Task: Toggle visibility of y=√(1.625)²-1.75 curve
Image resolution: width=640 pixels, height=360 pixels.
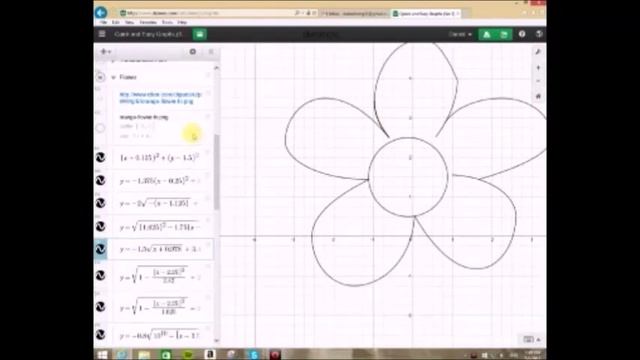Action: point(100,226)
